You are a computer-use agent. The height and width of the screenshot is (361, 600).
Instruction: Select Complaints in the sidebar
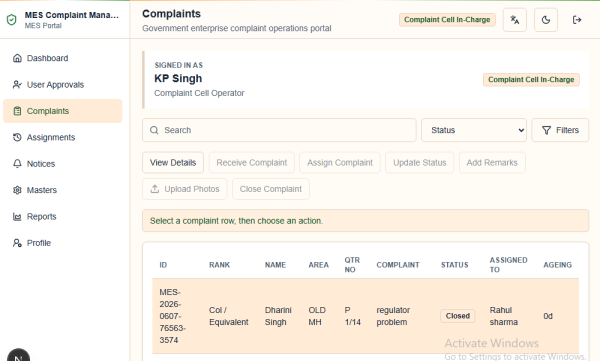[x=63, y=111]
